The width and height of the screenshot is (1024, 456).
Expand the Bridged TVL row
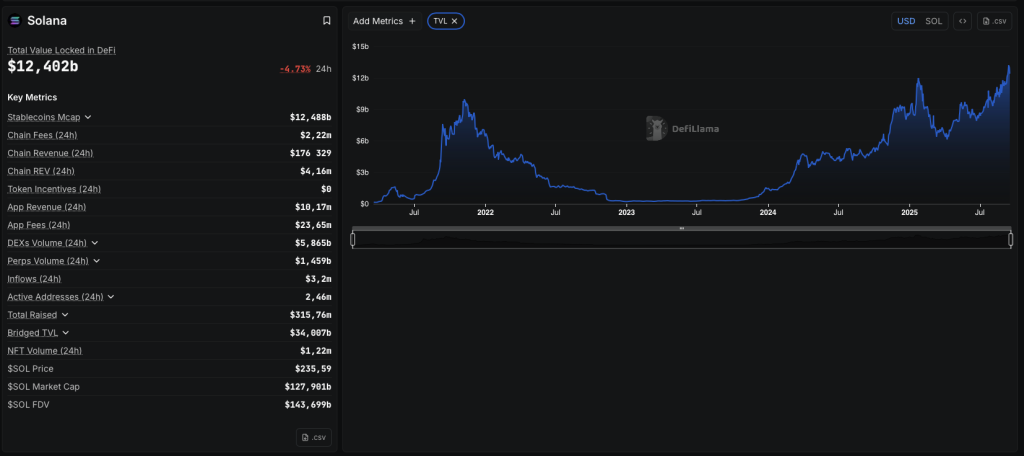click(x=66, y=333)
